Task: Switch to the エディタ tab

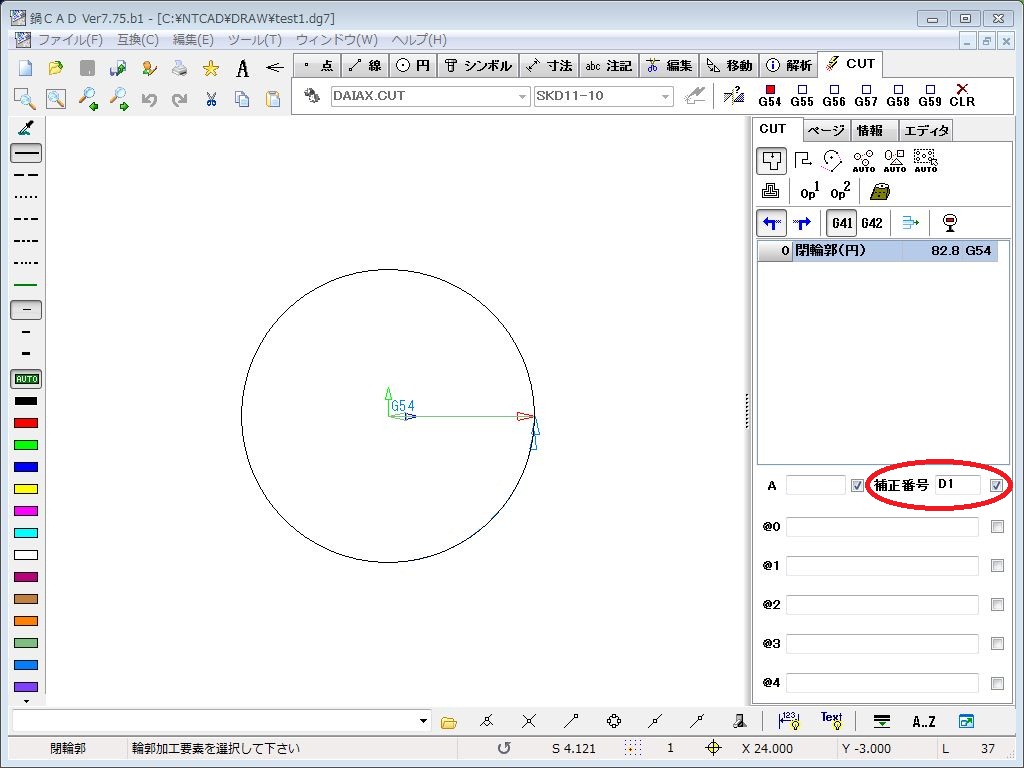Action: coord(926,131)
